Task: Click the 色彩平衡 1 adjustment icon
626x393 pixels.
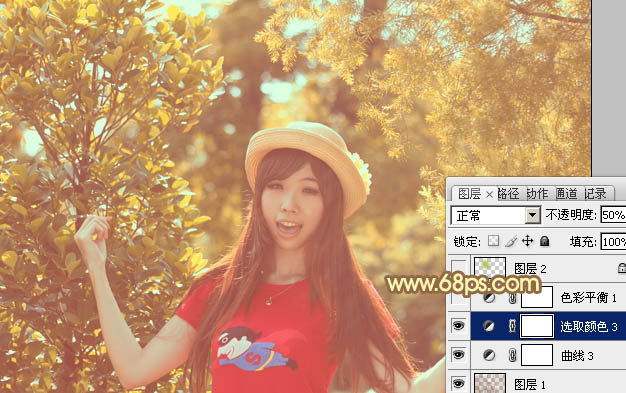Action: click(x=489, y=298)
